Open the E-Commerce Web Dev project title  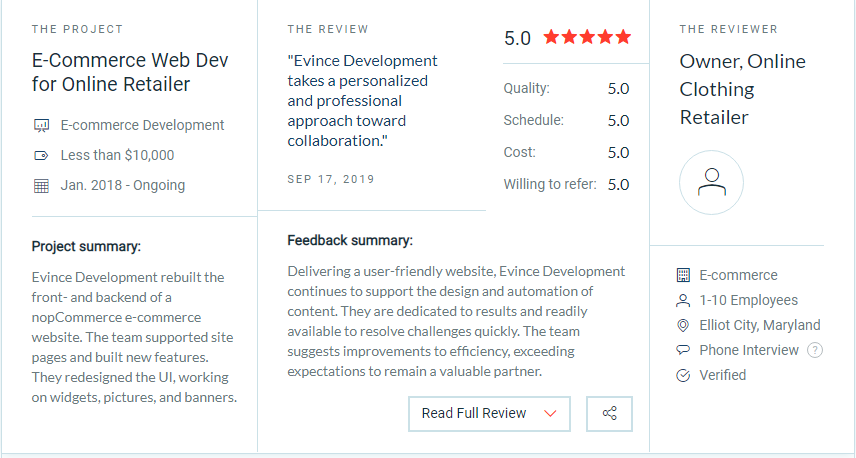[x=130, y=72]
